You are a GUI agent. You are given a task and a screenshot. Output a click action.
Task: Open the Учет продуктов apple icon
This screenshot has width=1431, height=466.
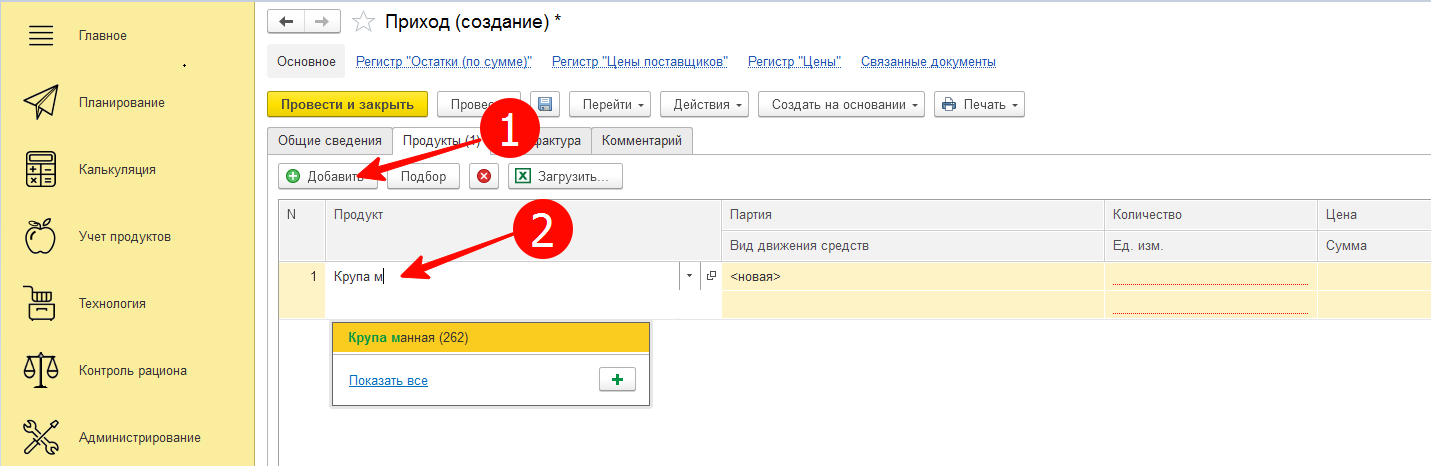point(40,237)
